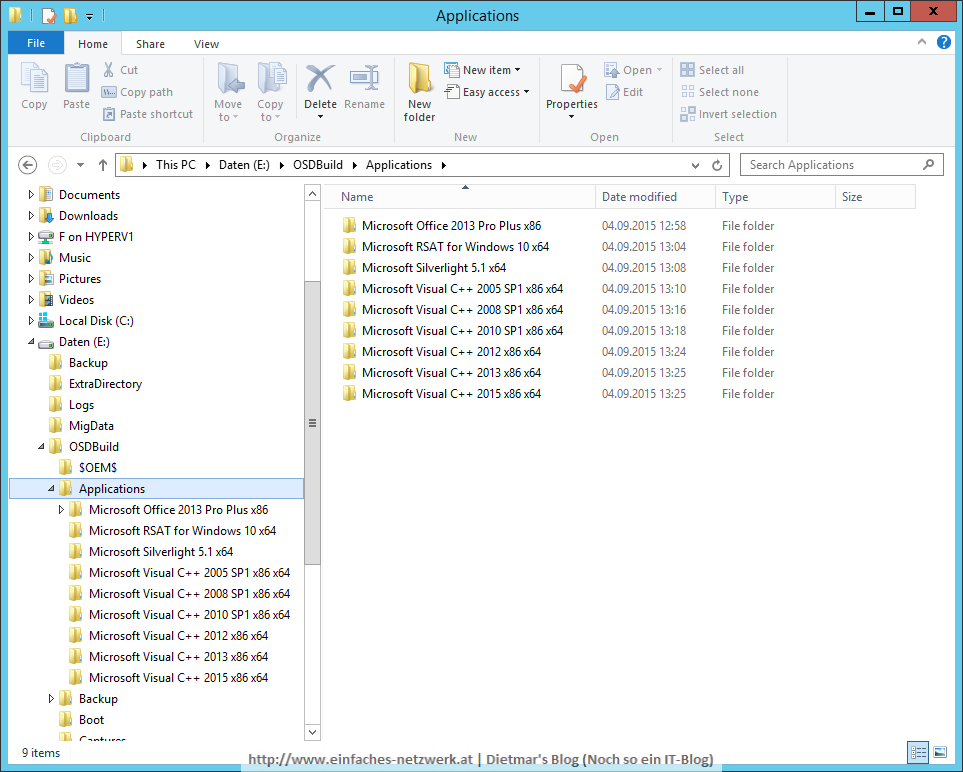Switch to Details view in status bar

[919, 752]
